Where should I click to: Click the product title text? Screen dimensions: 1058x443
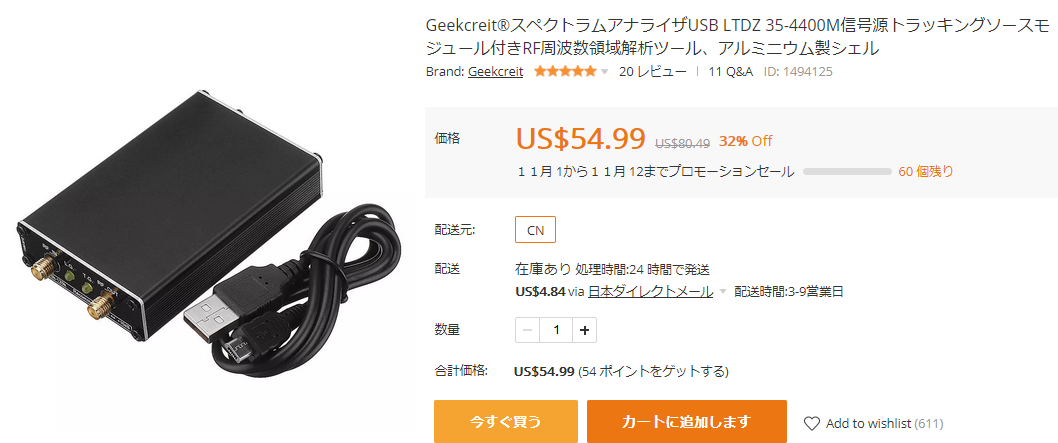tap(738, 37)
